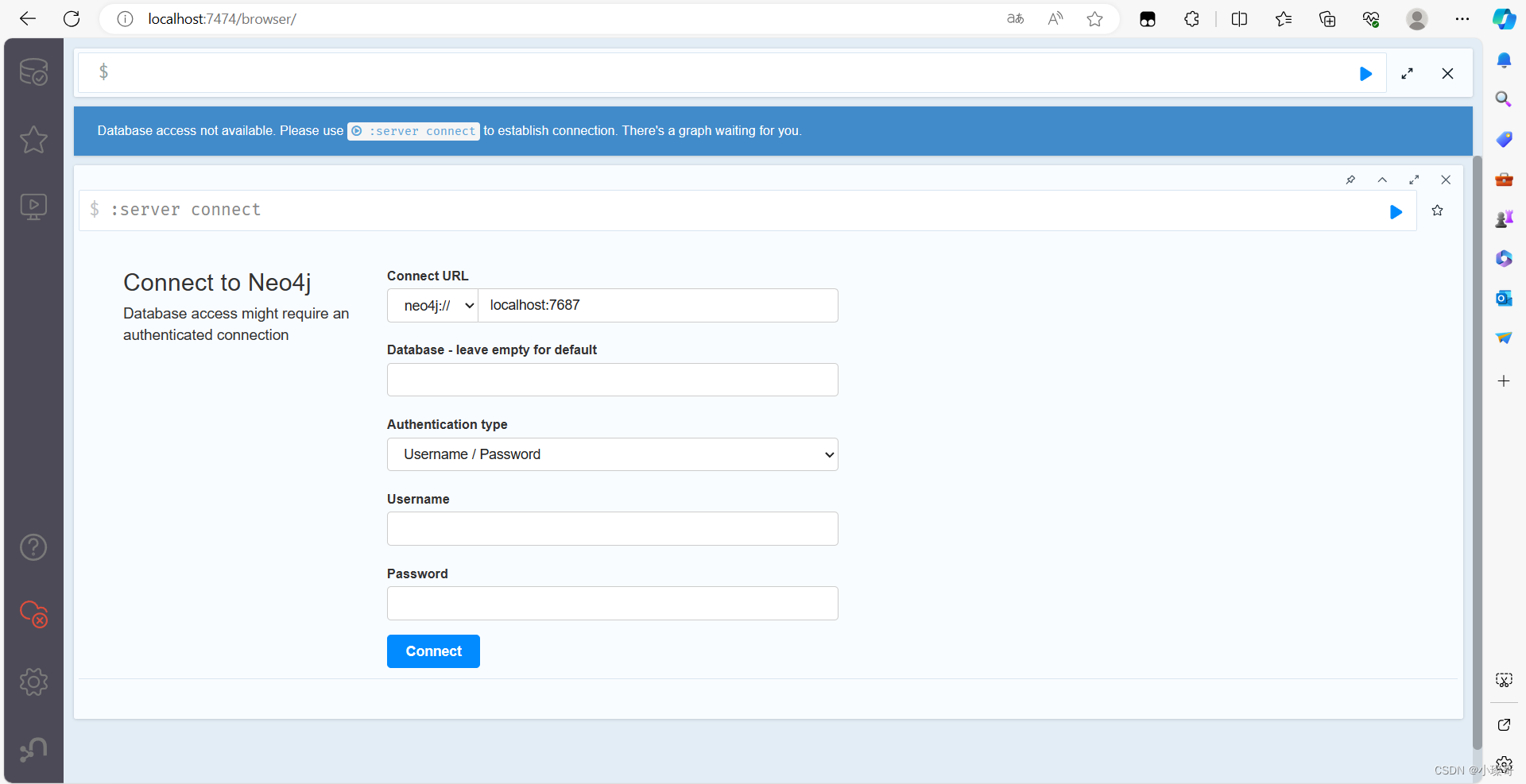Click the blue Connect button
1526x784 pixels.
click(433, 651)
